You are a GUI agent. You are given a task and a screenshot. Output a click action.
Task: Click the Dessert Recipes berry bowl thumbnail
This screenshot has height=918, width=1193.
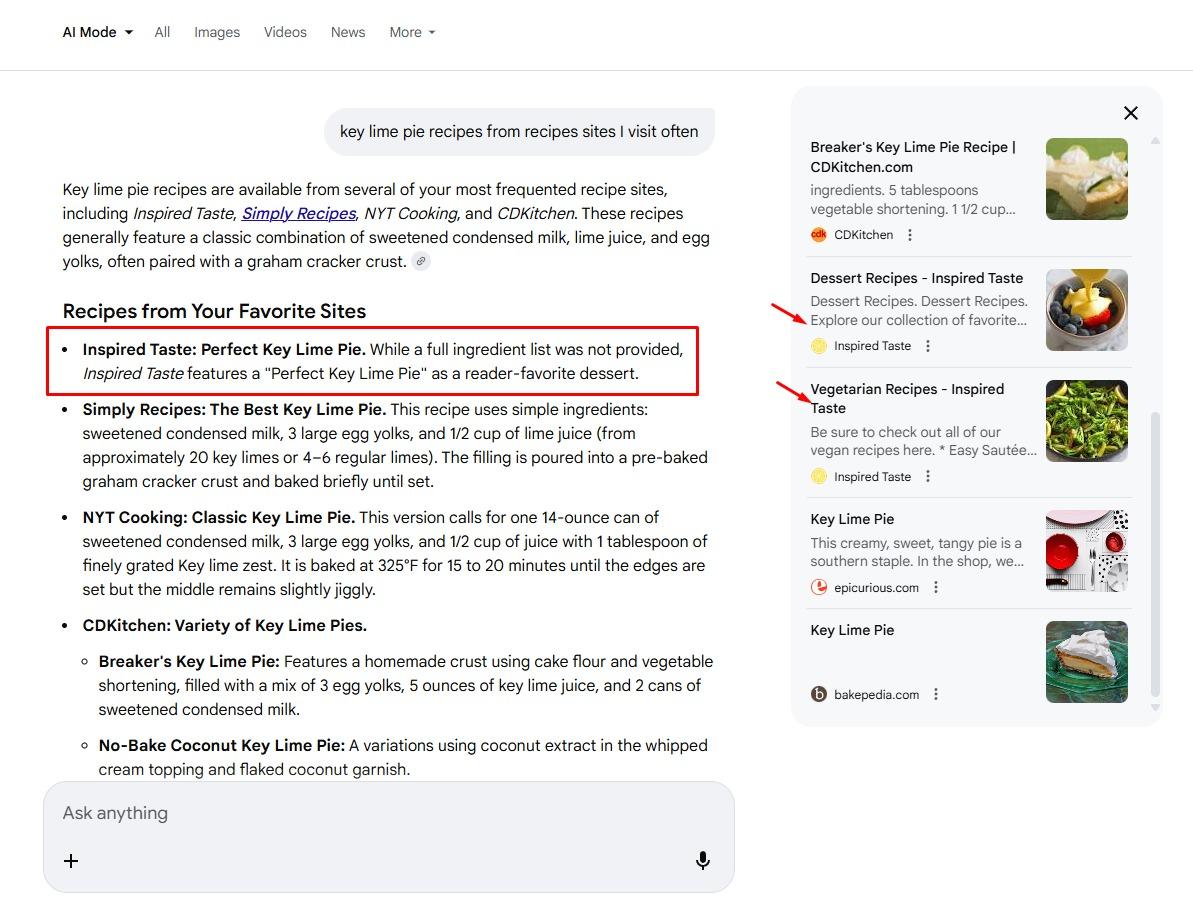pos(1086,310)
